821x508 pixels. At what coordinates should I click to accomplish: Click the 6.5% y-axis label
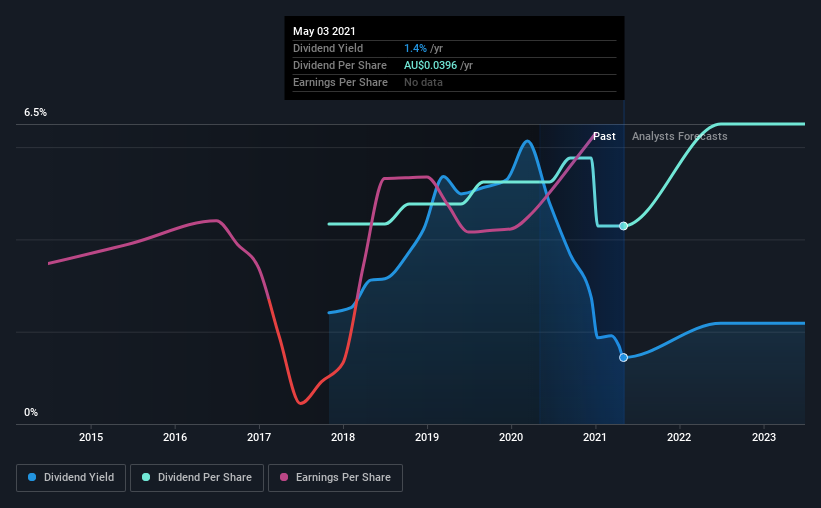point(36,113)
